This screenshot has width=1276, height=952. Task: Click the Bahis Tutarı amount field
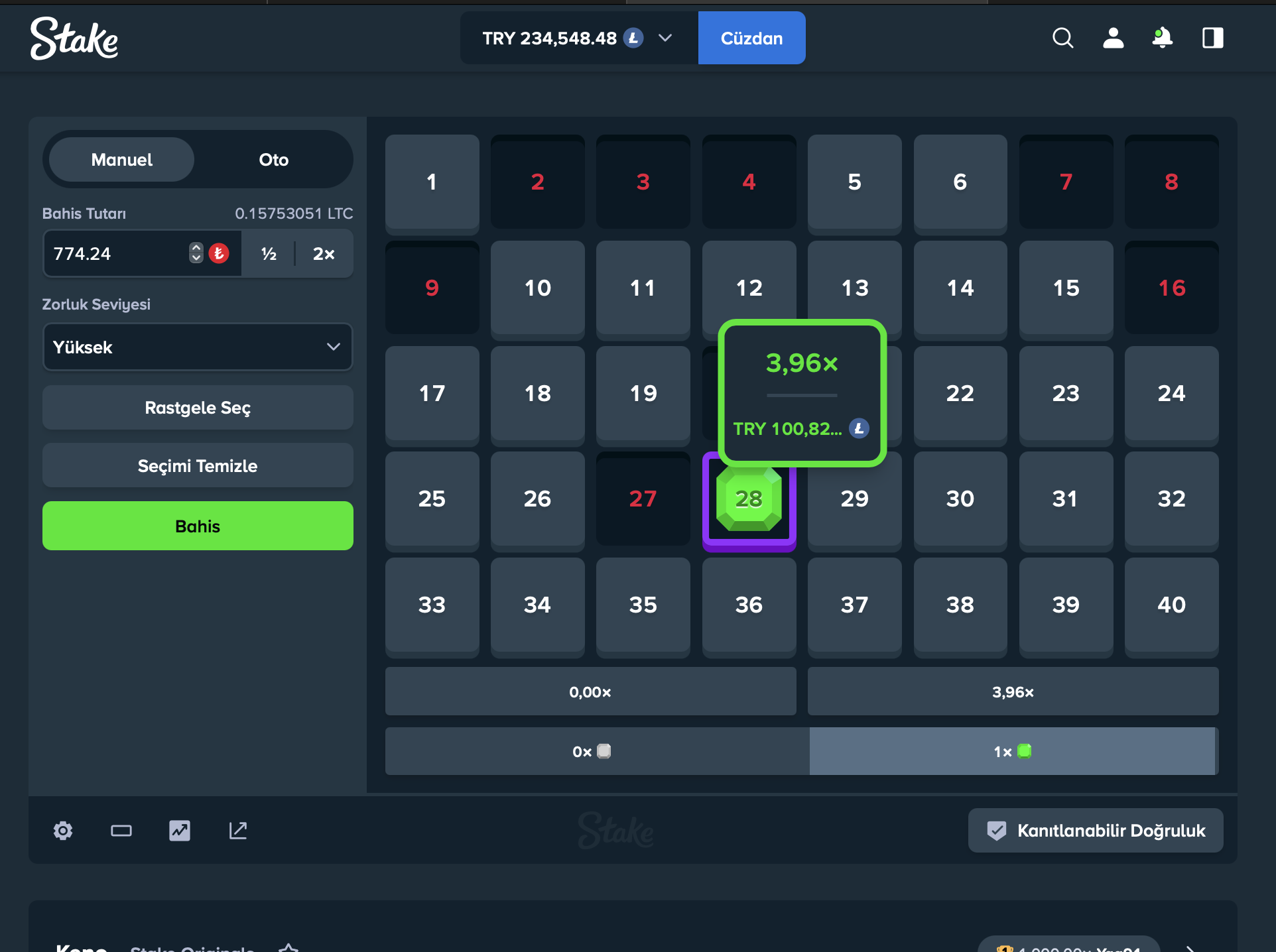(116, 253)
